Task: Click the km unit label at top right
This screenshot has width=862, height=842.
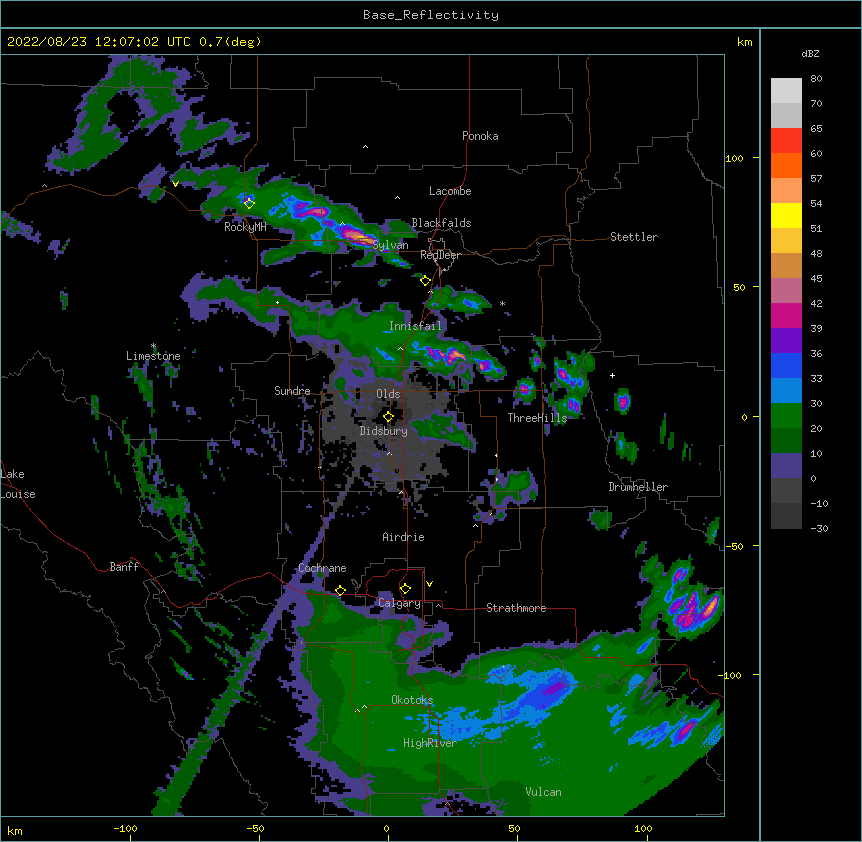Action: (745, 42)
